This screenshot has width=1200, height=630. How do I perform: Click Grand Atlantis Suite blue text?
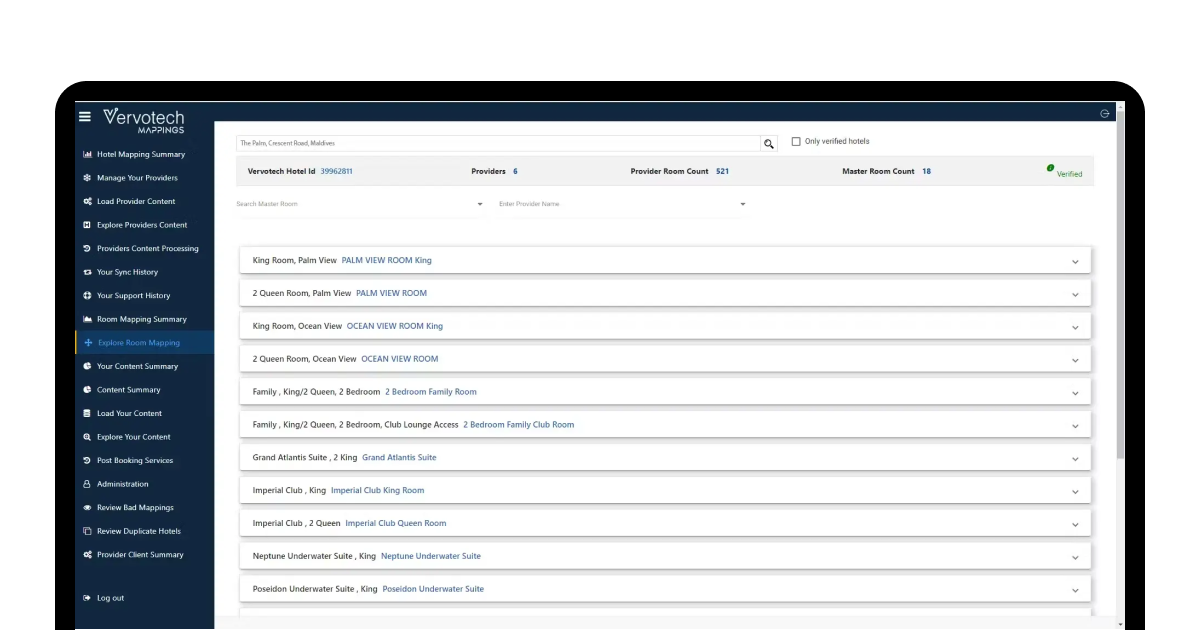point(399,458)
